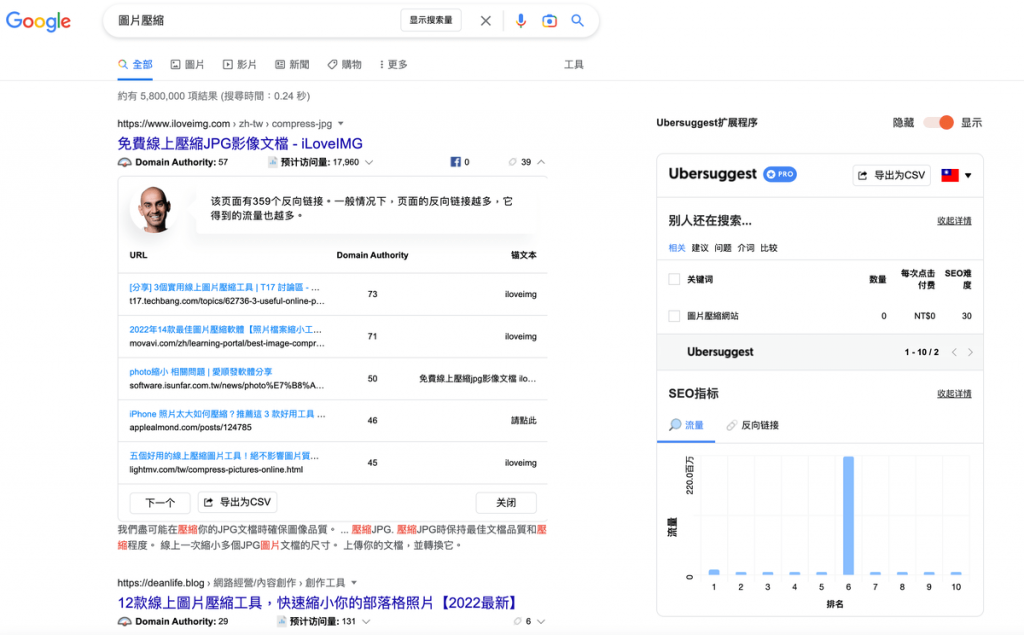Collapse SEO指标 section via 收起详情
This screenshot has height=635, width=1024.
pos(954,393)
